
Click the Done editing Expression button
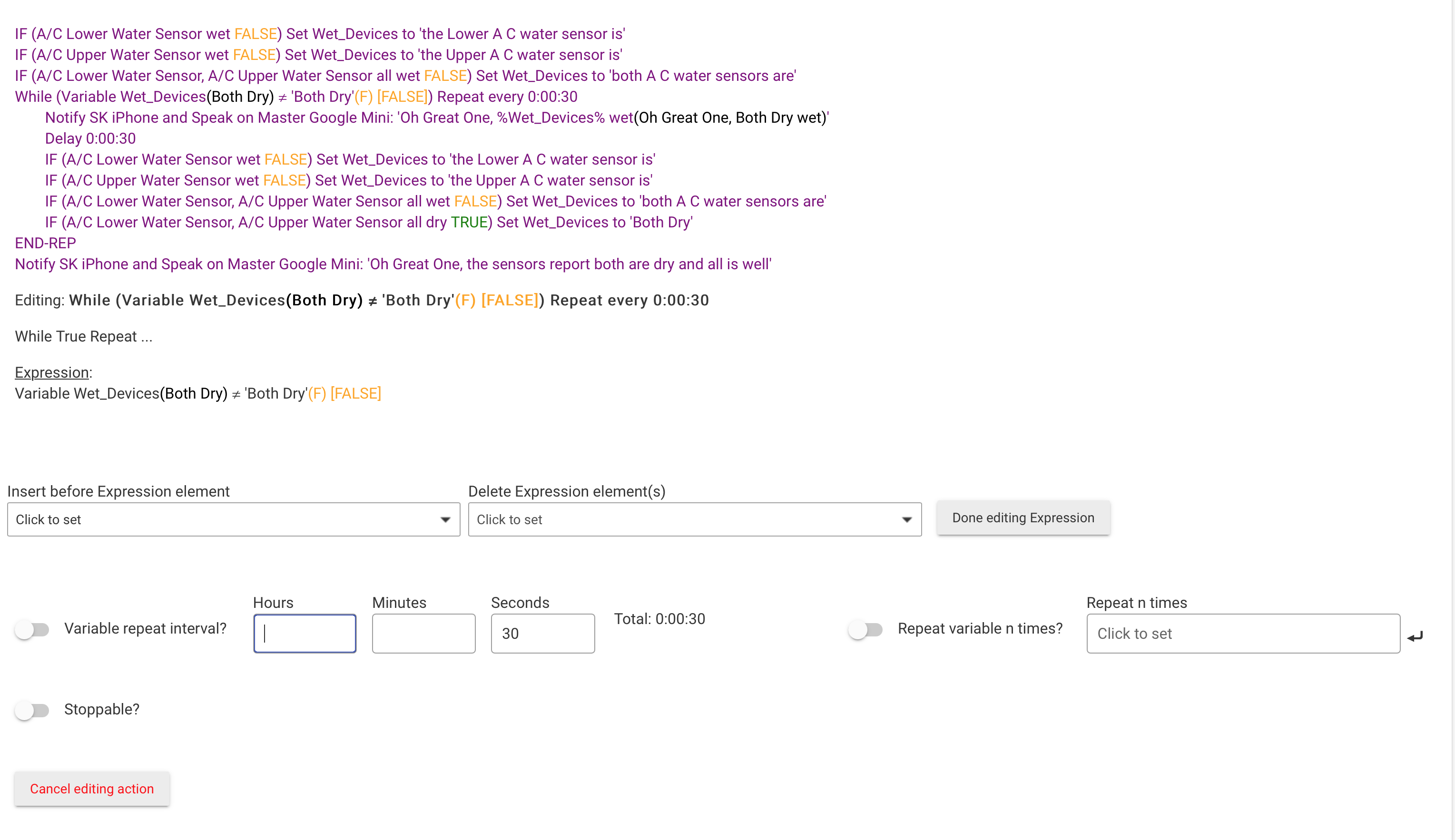1023,518
